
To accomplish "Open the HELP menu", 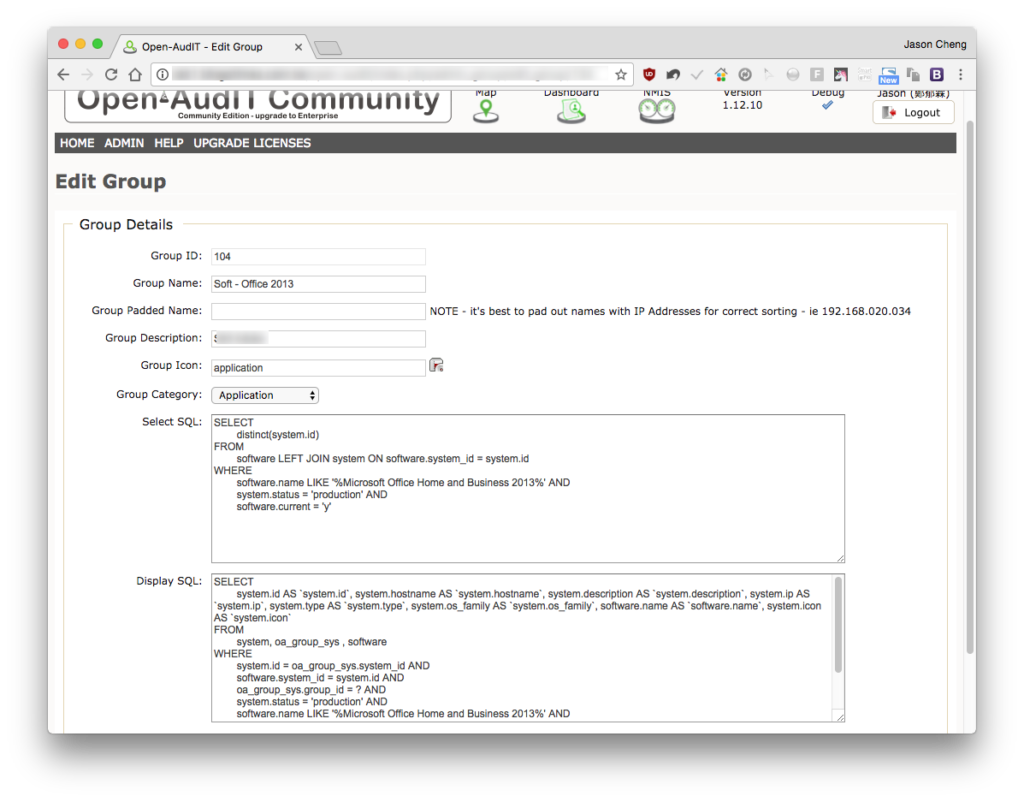I will click(168, 143).
